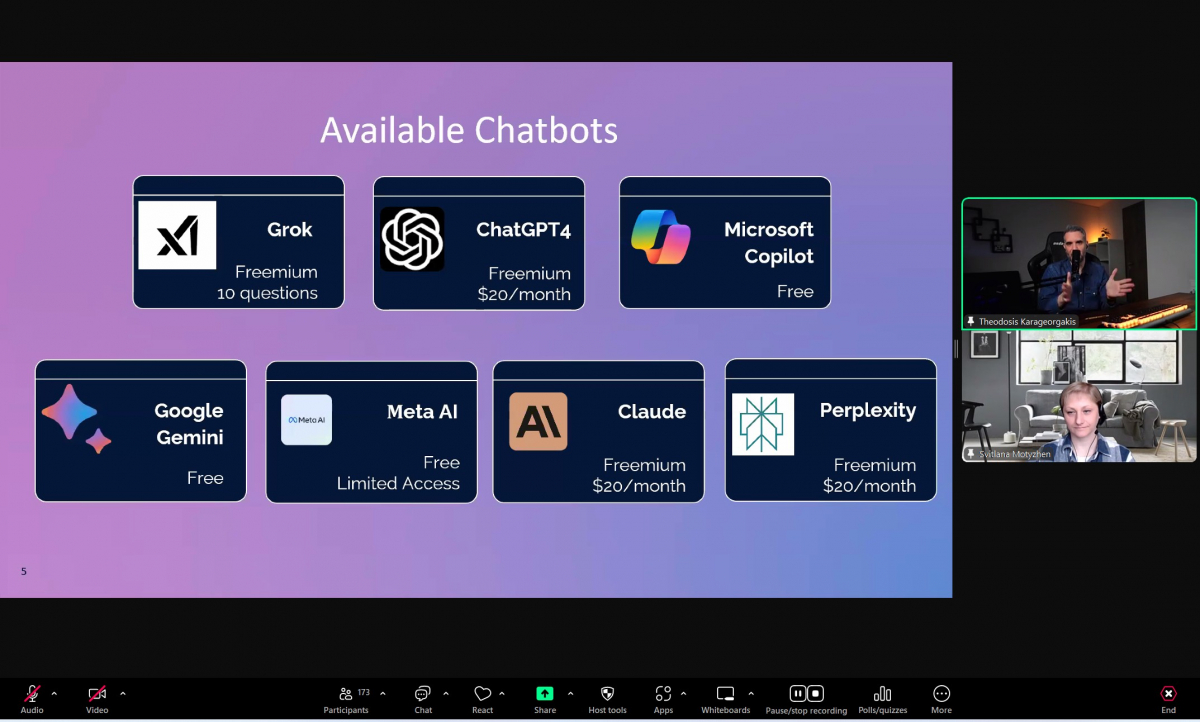Open the video options arrow next to Video
Screen dimensions: 1200x722
point(123,693)
